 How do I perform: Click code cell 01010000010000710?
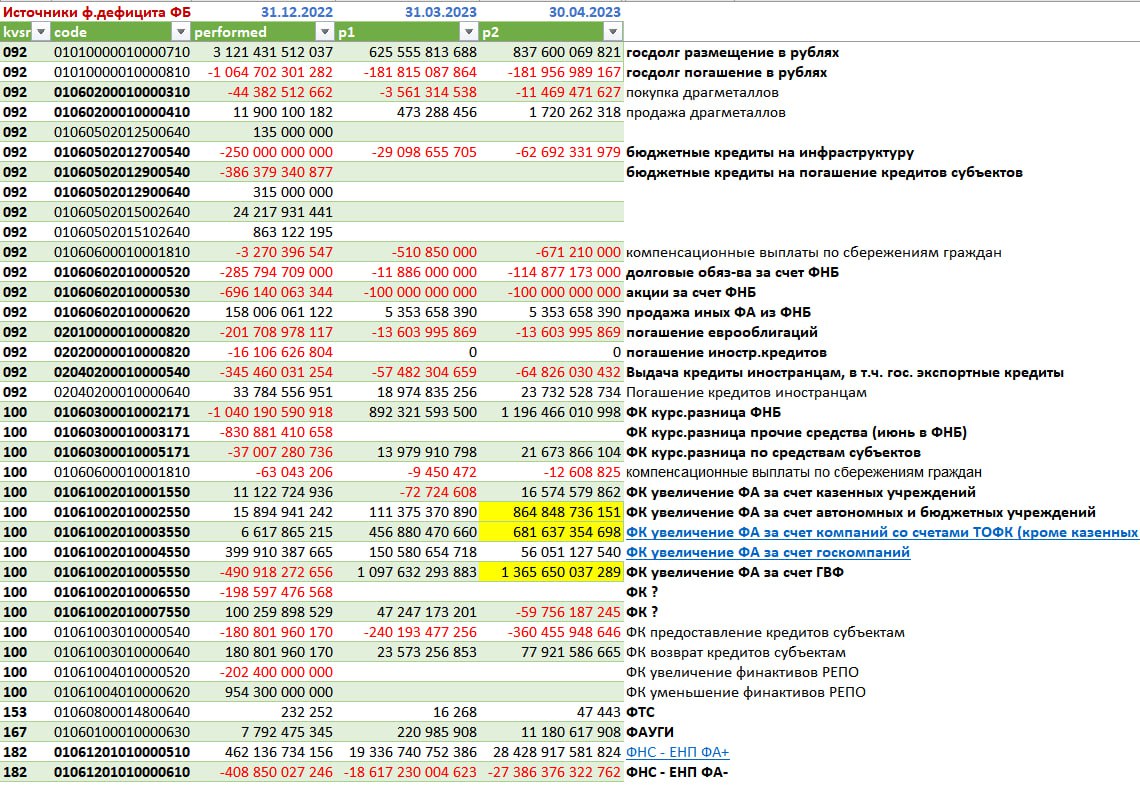[121, 52]
